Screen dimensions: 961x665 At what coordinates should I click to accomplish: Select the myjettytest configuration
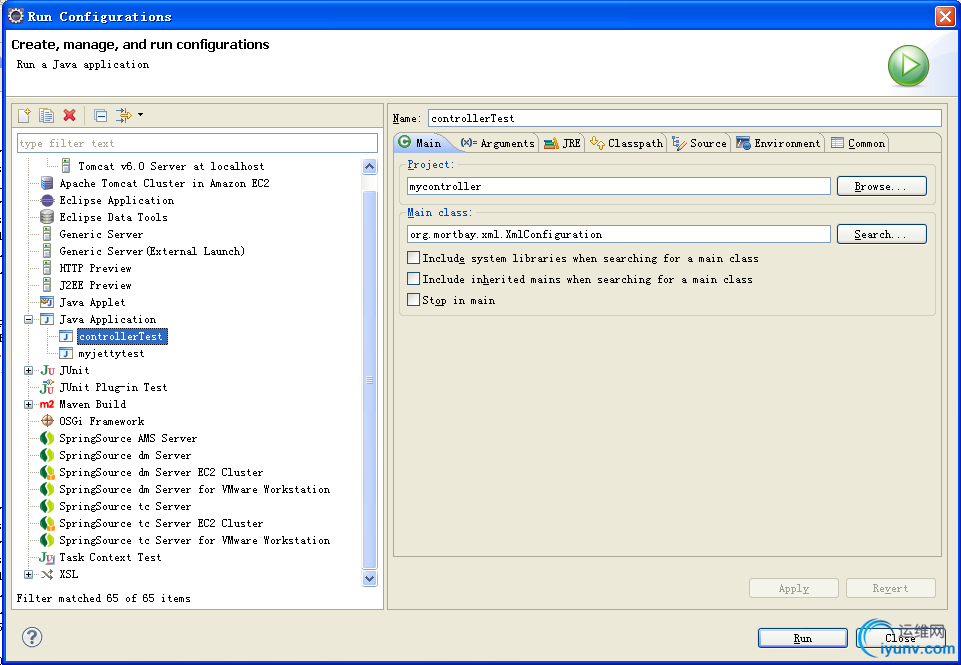pos(111,354)
